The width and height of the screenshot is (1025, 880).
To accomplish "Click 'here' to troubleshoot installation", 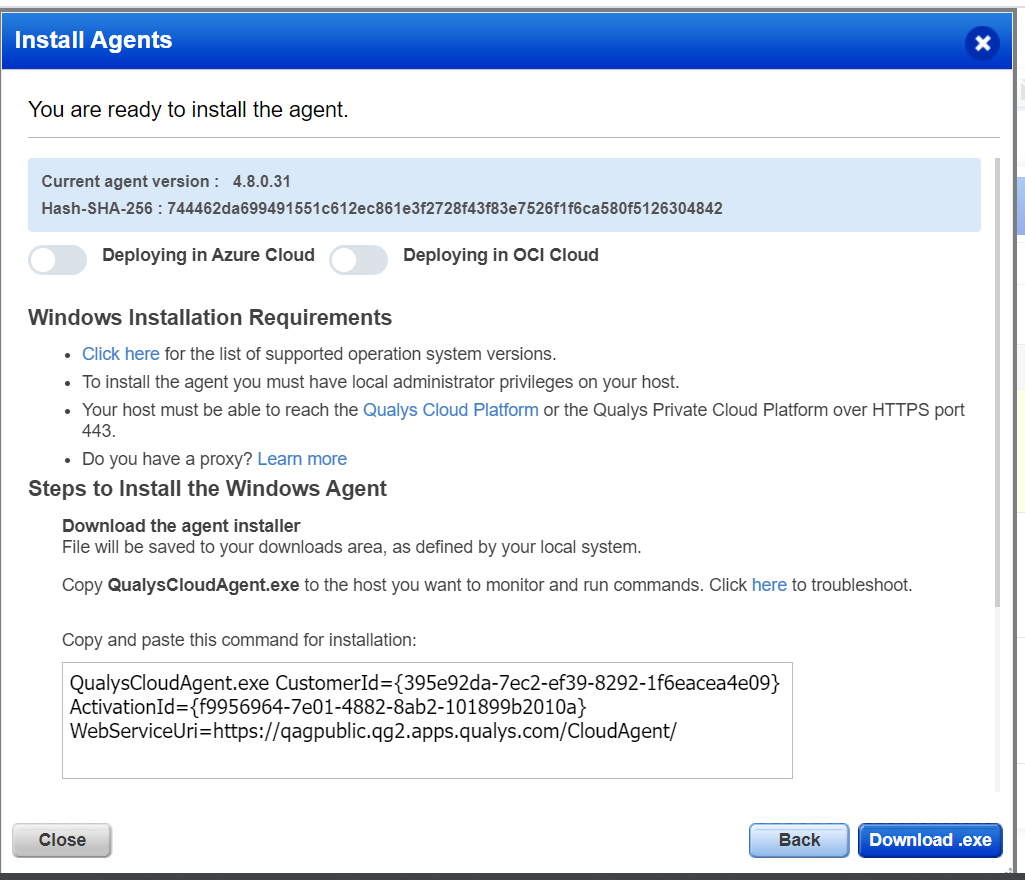I will [769, 584].
